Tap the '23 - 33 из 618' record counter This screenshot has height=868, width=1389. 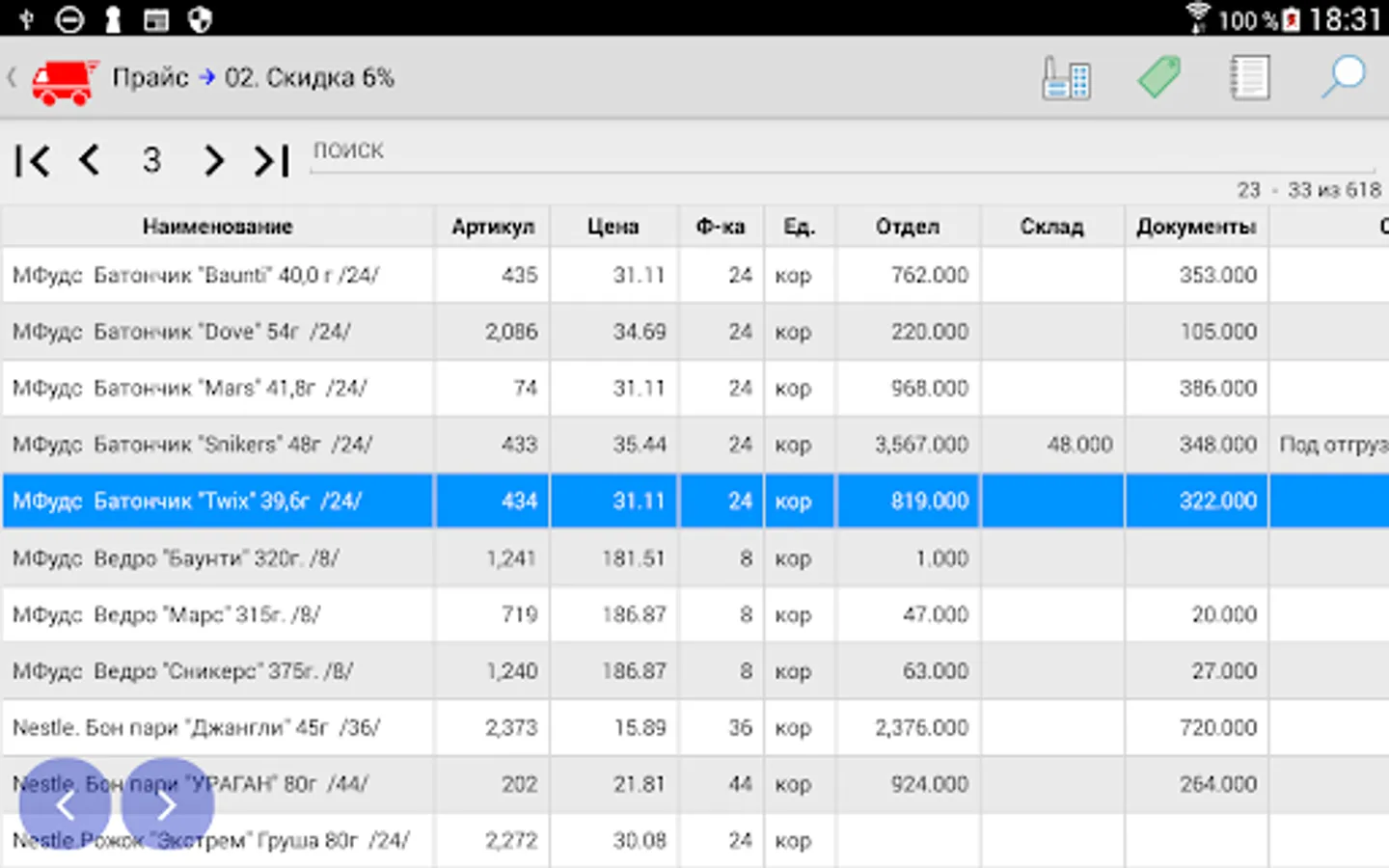(1309, 190)
